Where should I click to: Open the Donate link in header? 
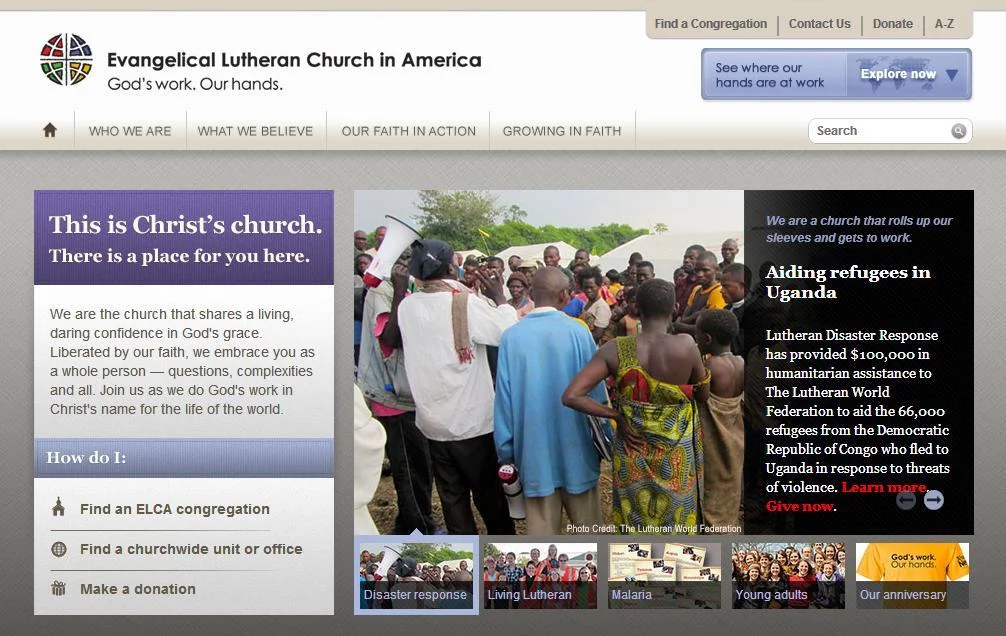pyautogui.click(x=892, y=24)
